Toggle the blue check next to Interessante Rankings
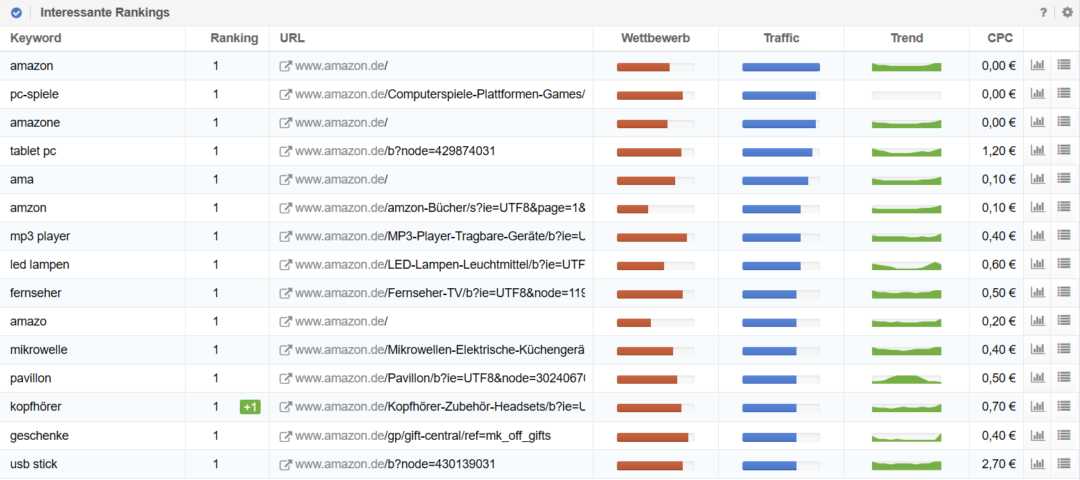 [x=16, y=12]
